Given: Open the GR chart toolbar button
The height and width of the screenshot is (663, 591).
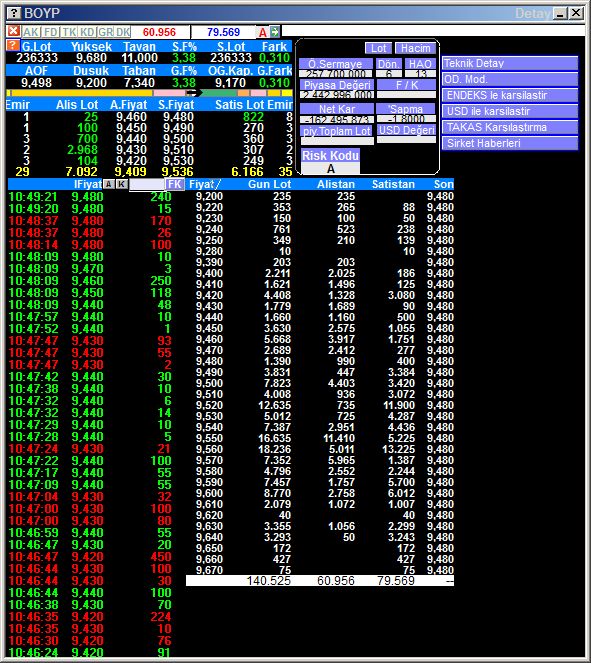Looking at the screenshot, I should point(105,32).
